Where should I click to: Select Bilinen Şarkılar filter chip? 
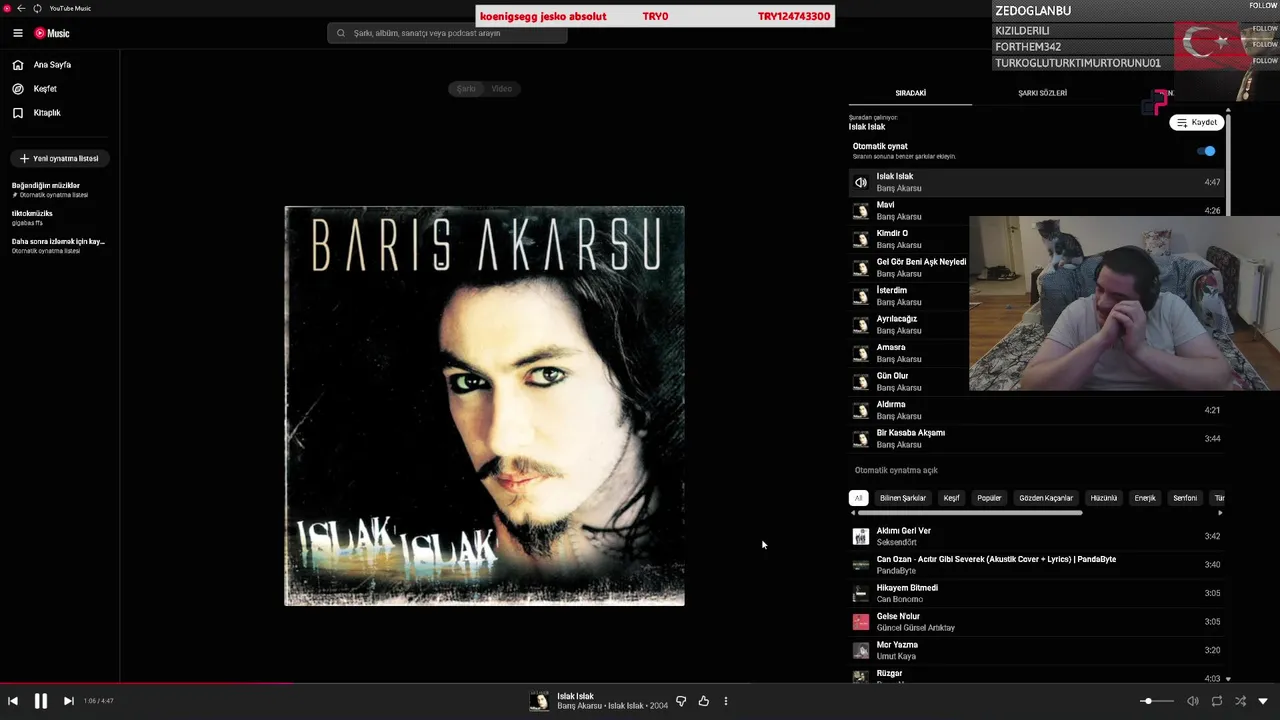[903, 498]
